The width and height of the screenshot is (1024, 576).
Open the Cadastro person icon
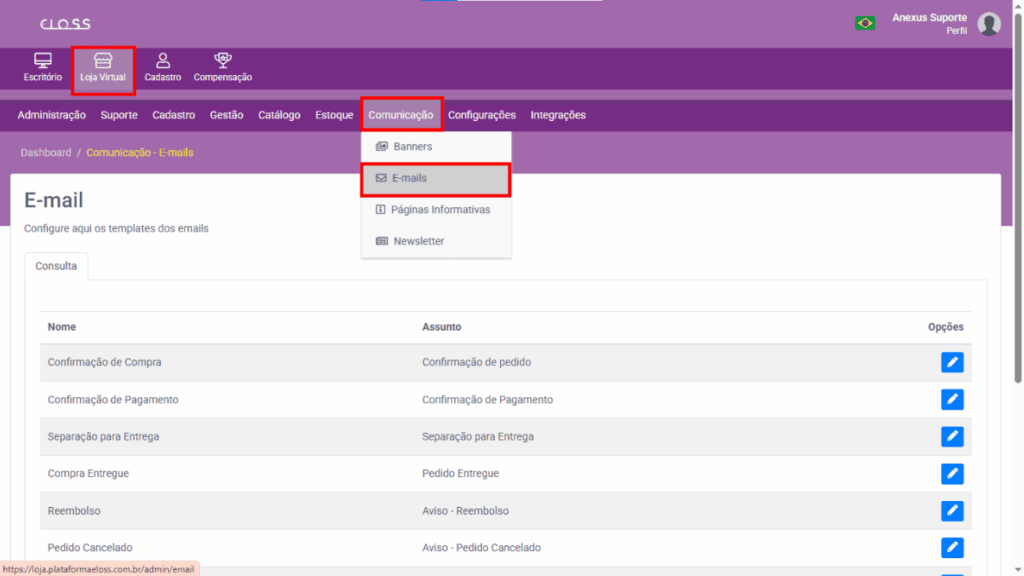(163, 62)
